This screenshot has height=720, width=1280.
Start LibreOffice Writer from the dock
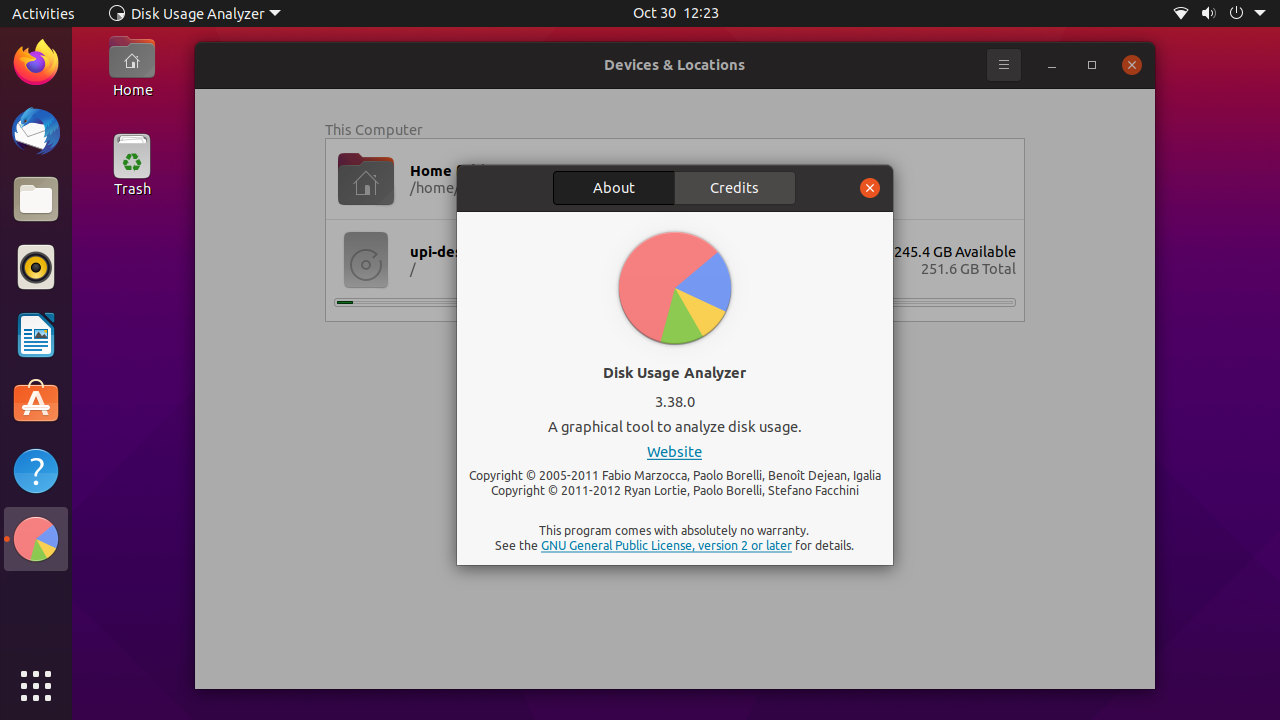point(36,335)
